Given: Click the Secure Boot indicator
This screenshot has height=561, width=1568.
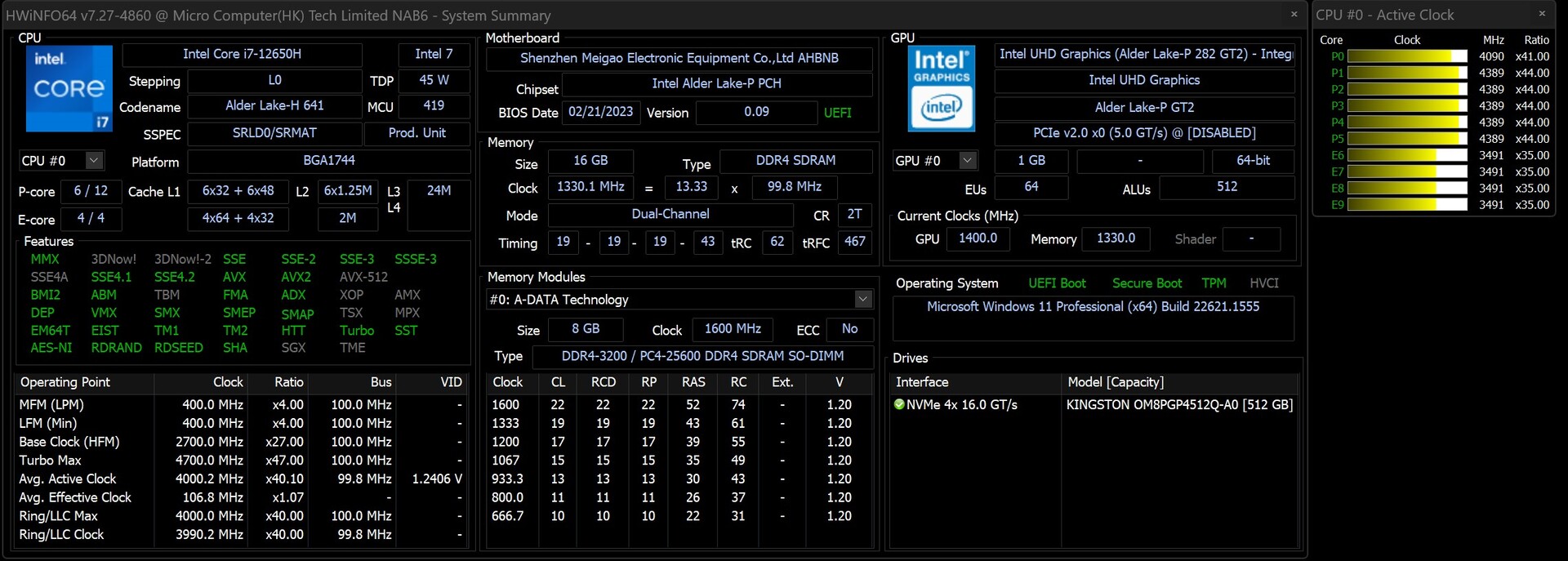Looking at the screenshot, I should click(1147, 283).
